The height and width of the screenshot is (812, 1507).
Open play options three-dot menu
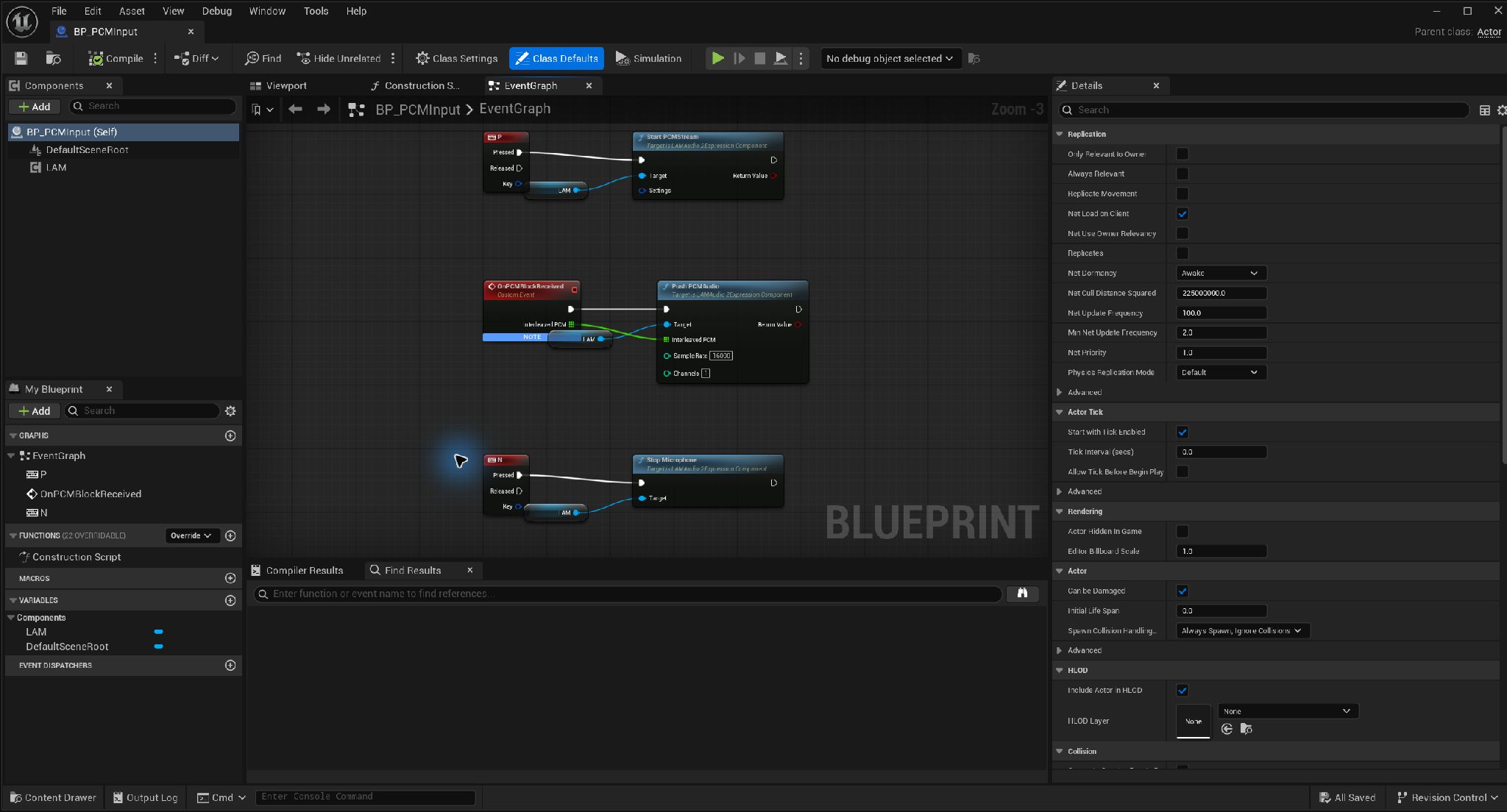pyautogui.click(x=801, y=58)
